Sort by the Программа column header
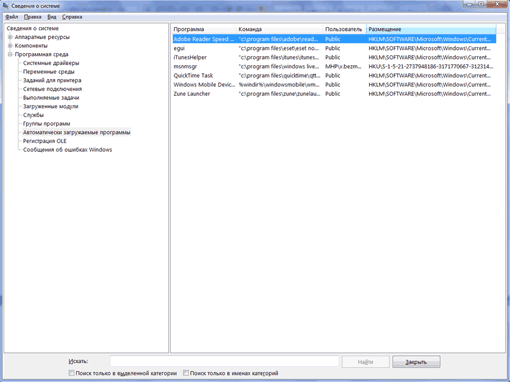This screenshot has width=510, height=382. click(204, 29)
